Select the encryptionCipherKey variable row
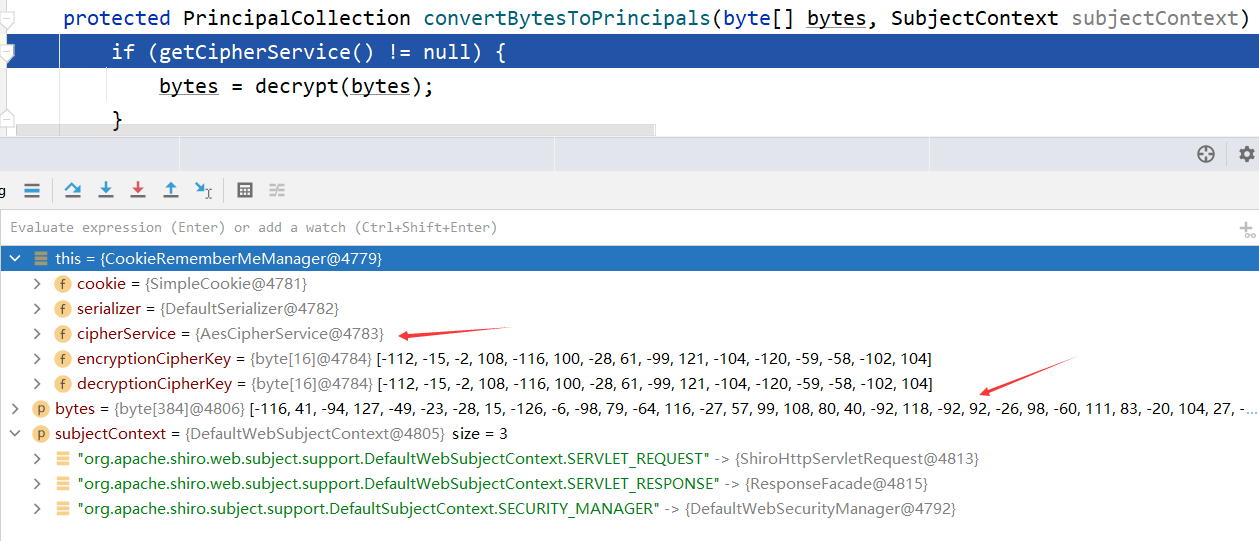The width and height of the screenshot is (1259, 541). click(629, 358)
